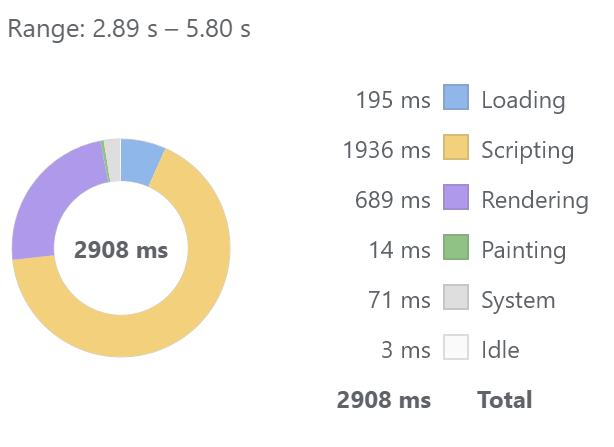Click the bold Total label

point(505,400)
